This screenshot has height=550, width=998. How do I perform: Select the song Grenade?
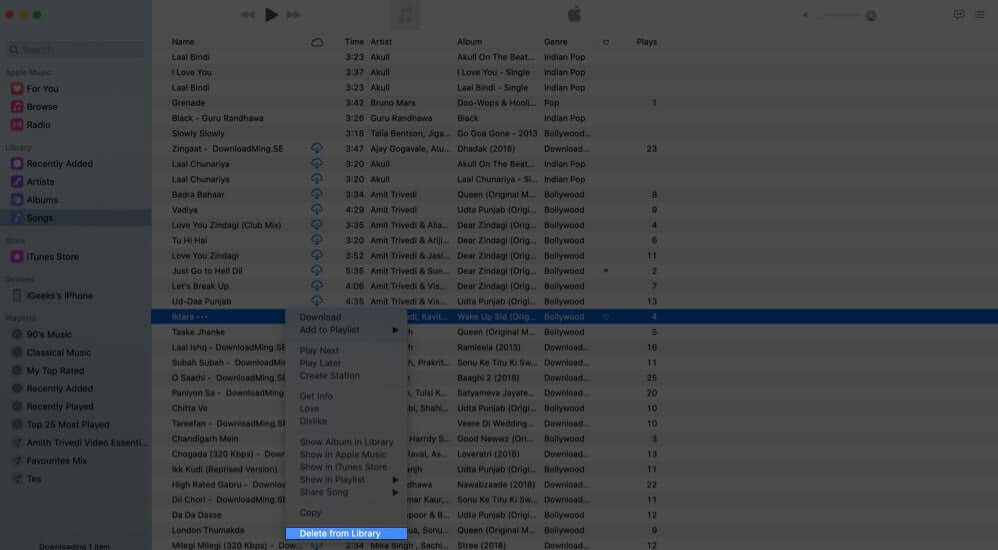point(188,102)
